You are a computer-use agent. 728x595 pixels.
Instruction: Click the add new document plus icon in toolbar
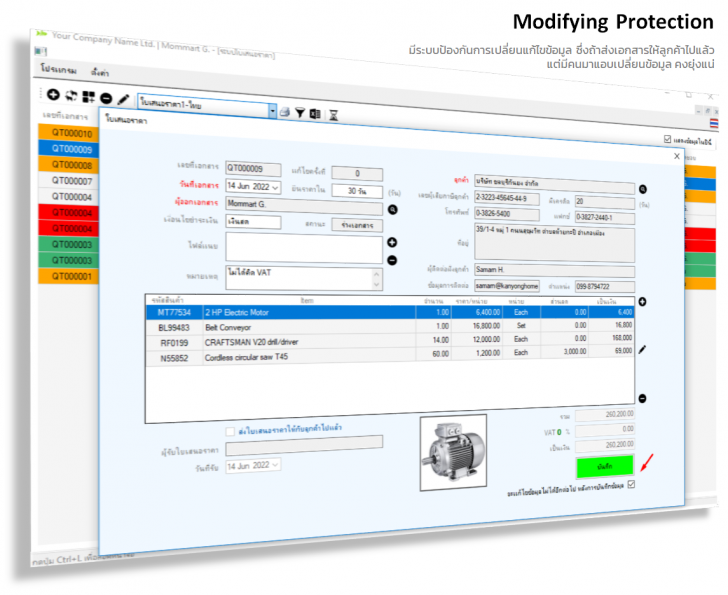53,95
